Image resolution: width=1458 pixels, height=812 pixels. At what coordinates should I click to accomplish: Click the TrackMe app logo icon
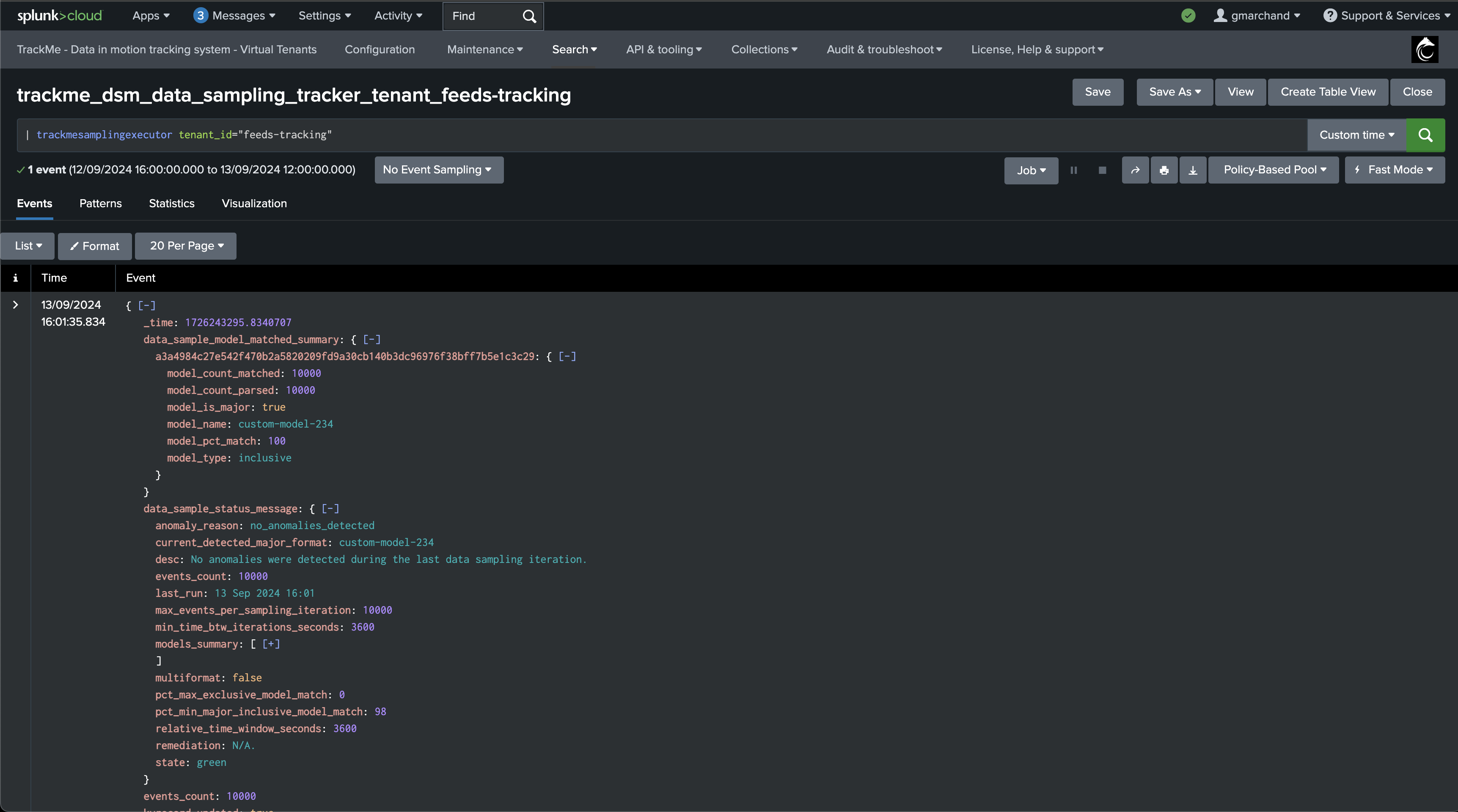(1425, 49)
